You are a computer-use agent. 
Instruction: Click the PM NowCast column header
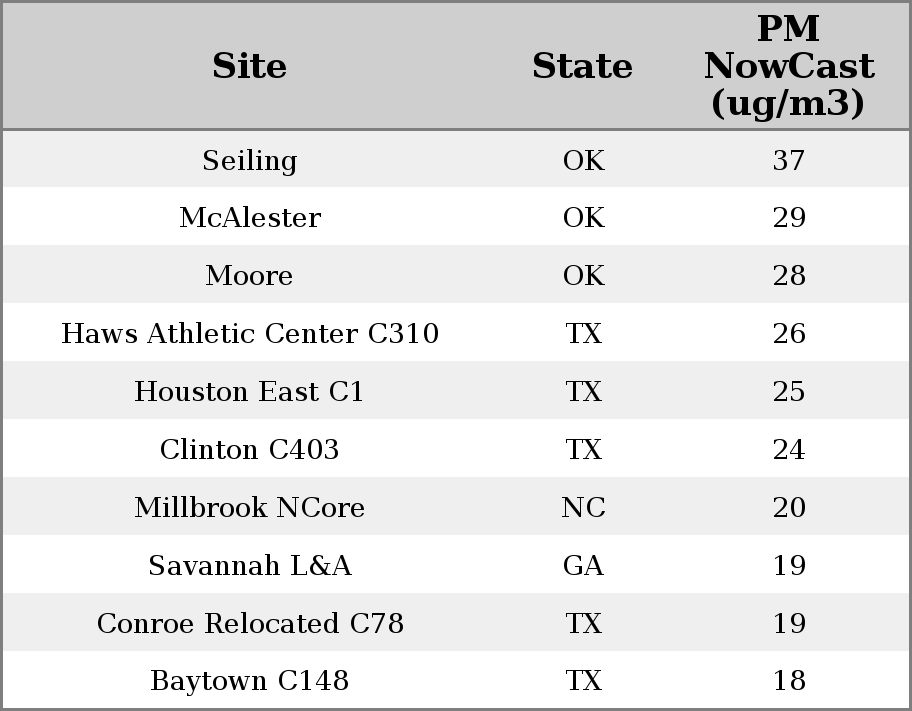(x=789, y=66)
